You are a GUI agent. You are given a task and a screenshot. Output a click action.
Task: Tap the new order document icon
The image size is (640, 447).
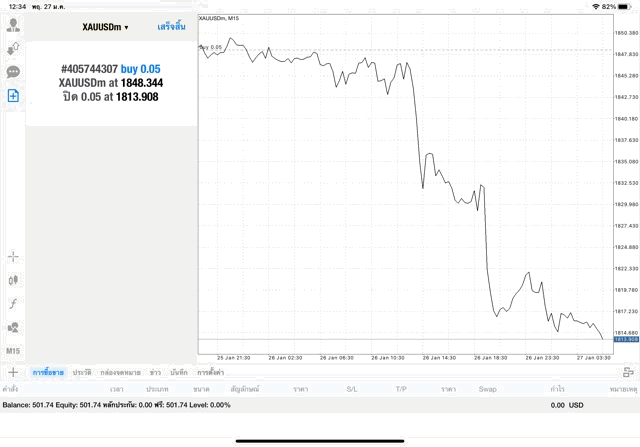(14, 95)
